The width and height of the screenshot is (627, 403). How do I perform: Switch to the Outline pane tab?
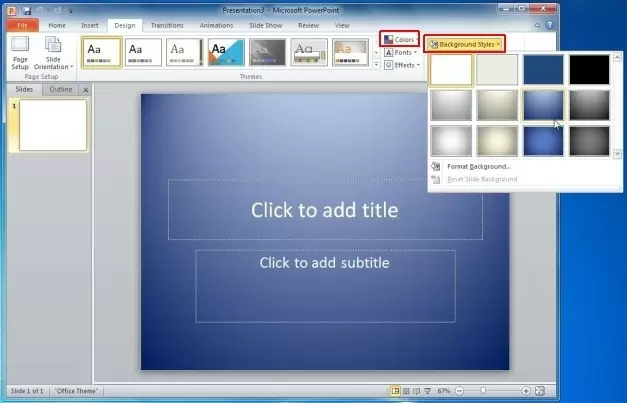pos(60,90)
